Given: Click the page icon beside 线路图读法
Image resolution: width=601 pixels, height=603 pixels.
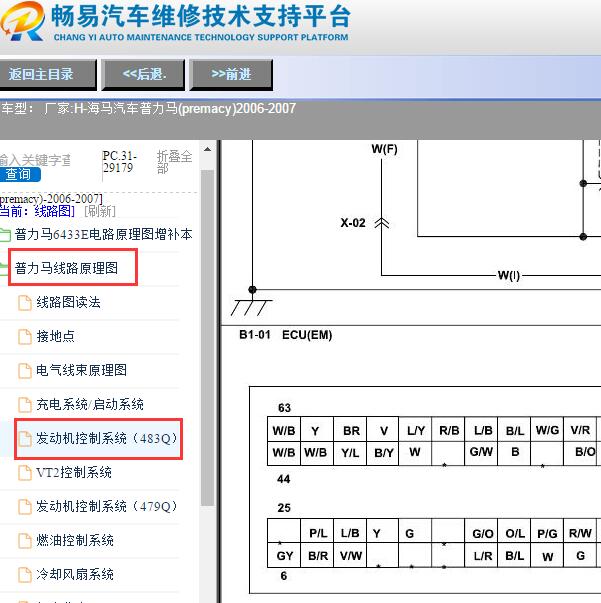Looking at the screenshot, I should [25, 303].
